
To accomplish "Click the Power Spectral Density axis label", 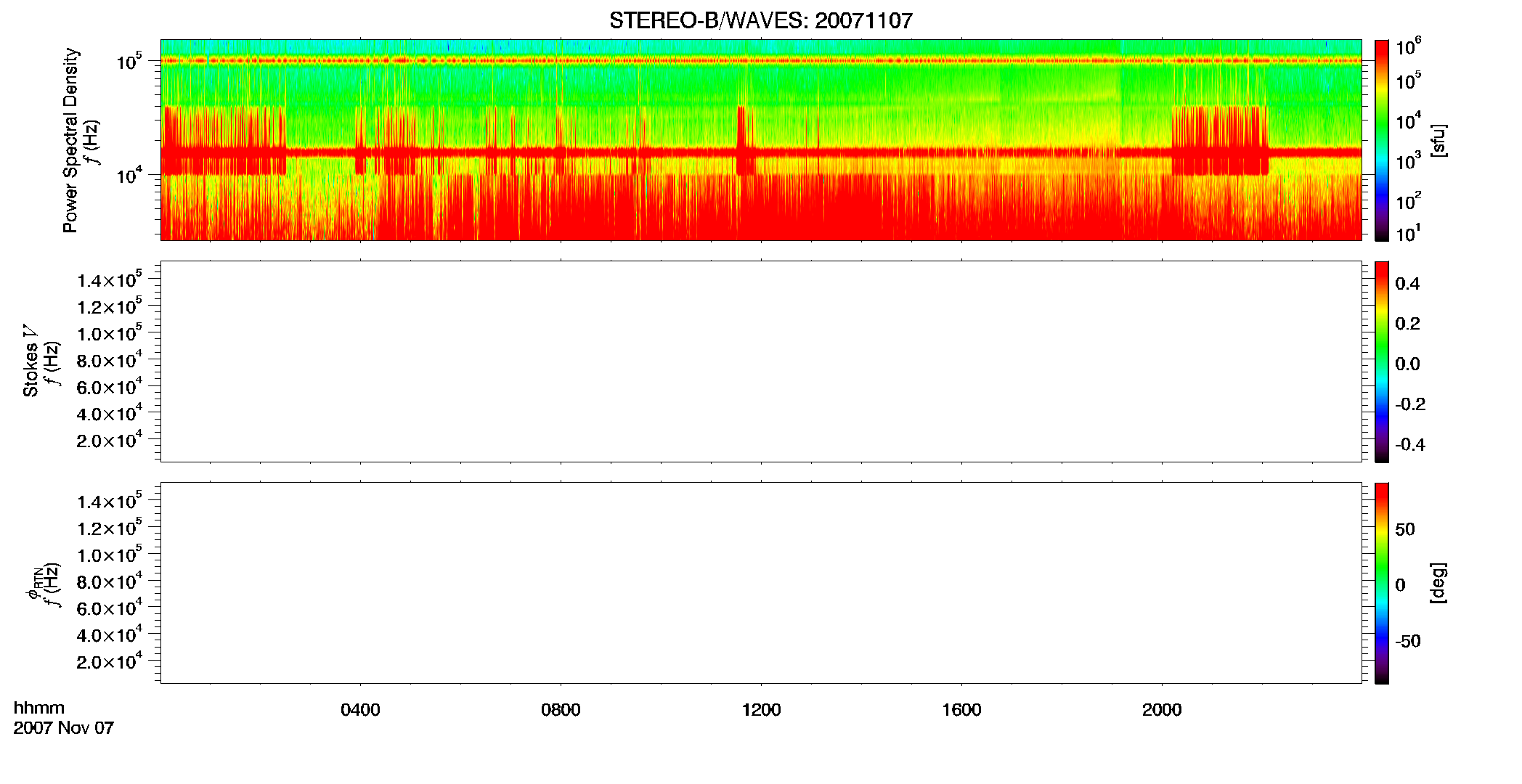I will [x=70, y=140].
